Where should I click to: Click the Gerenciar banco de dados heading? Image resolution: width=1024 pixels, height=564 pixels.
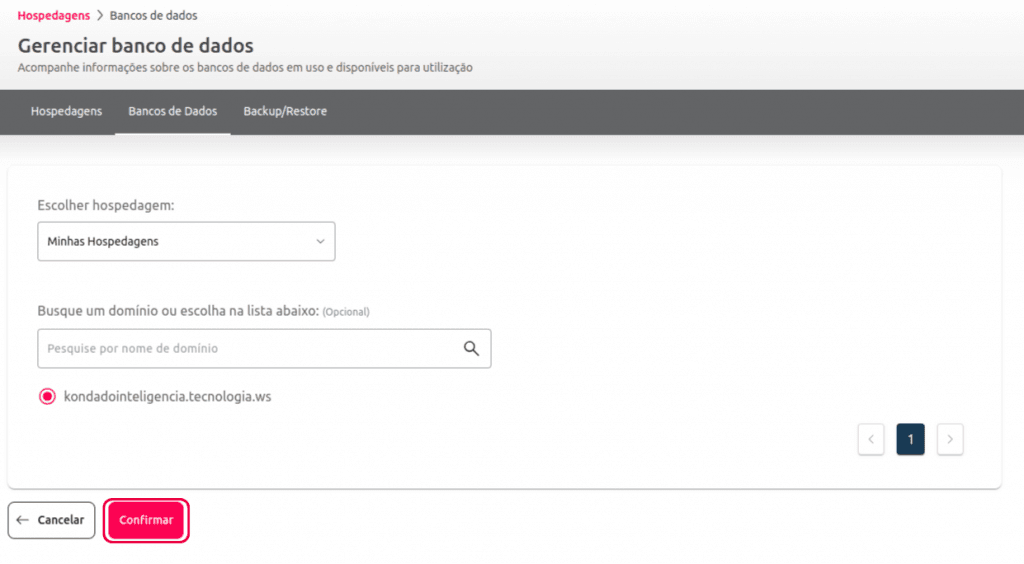click(x=135, y=46)
